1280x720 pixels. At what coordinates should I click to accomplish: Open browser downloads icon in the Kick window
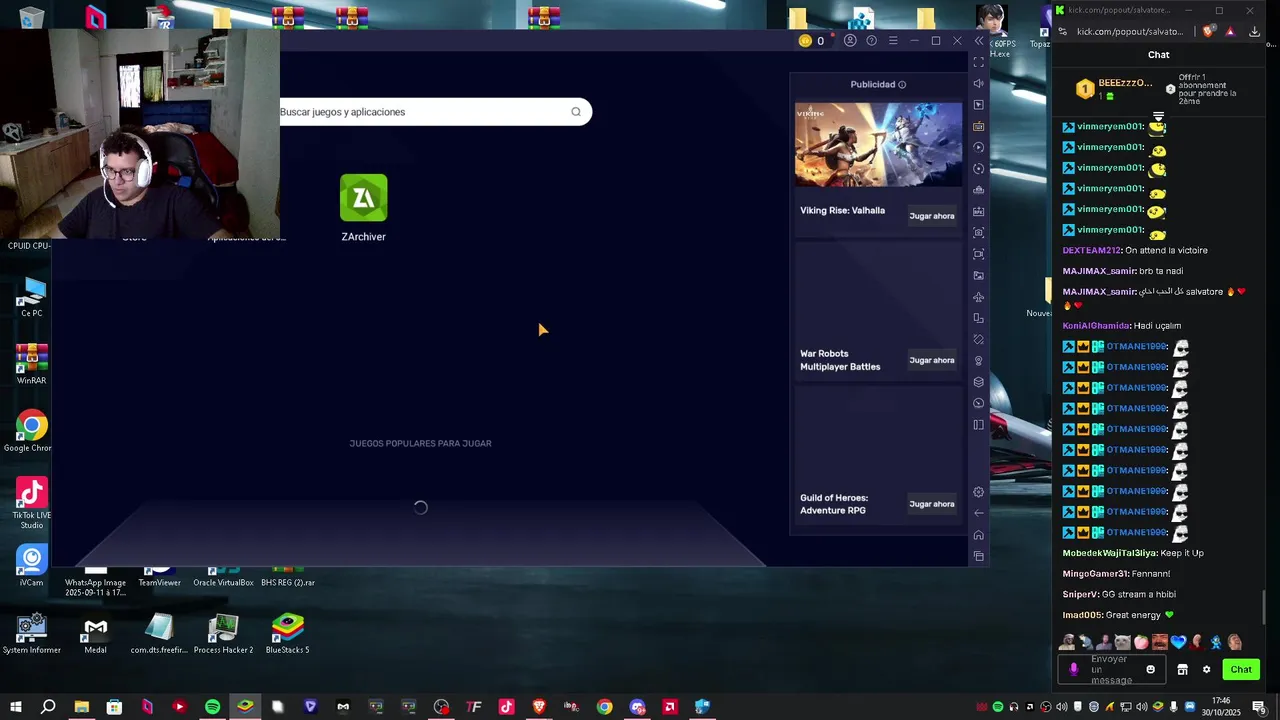[1255, 32]
